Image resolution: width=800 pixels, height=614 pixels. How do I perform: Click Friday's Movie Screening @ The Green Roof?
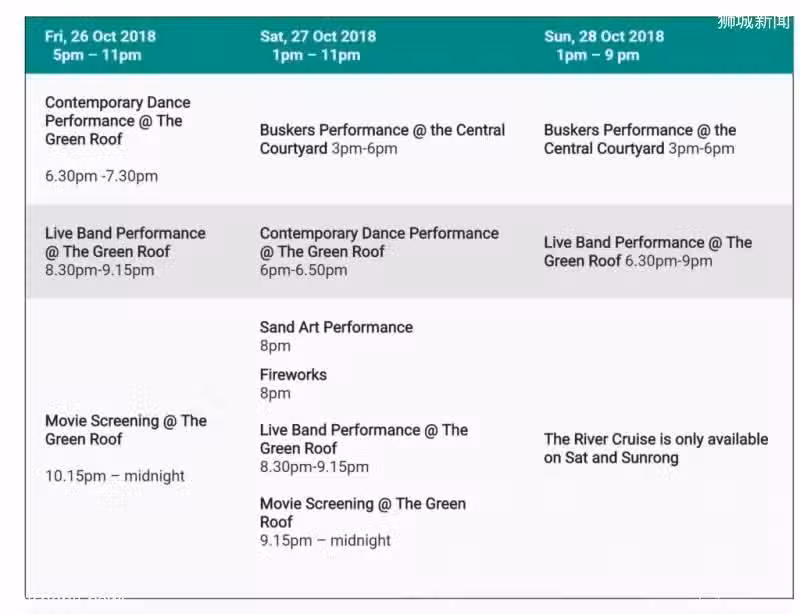click(126, 448)
